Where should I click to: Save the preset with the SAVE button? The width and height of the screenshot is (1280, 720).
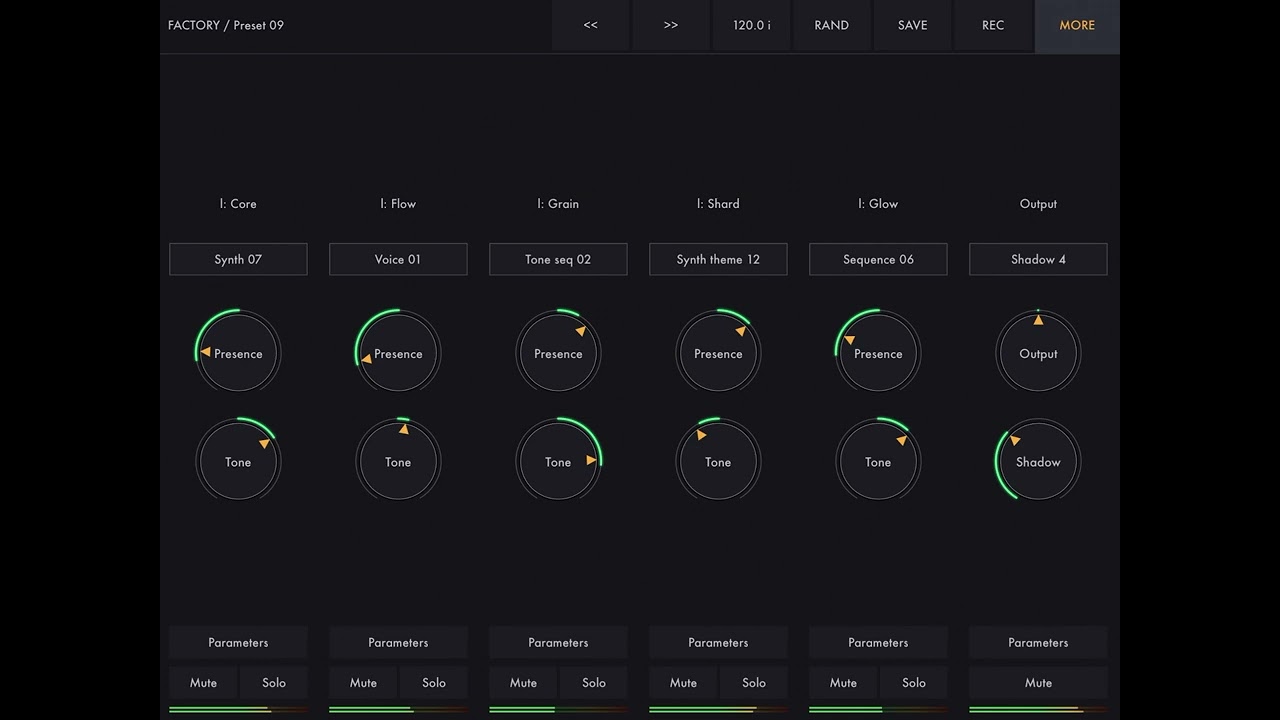point(912,25)
